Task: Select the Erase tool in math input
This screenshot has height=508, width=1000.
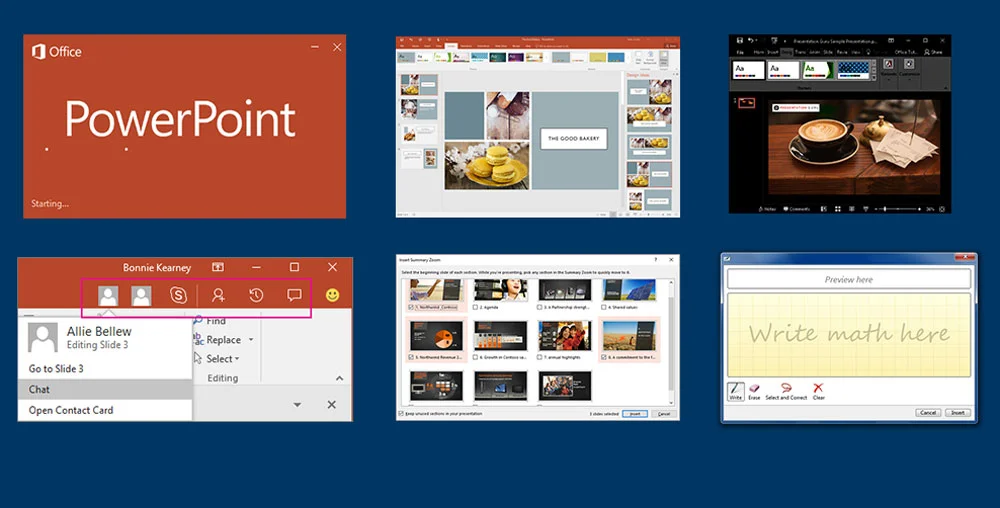Action: coord(754,391)
